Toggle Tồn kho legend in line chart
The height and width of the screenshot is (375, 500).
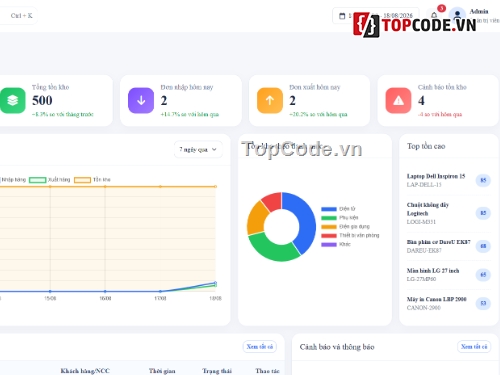[x=92, y=180]
